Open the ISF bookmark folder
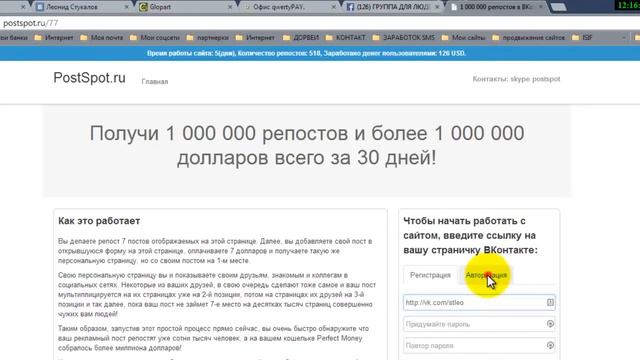This screenshot has height=360, width=640. [x=582, y=38]
